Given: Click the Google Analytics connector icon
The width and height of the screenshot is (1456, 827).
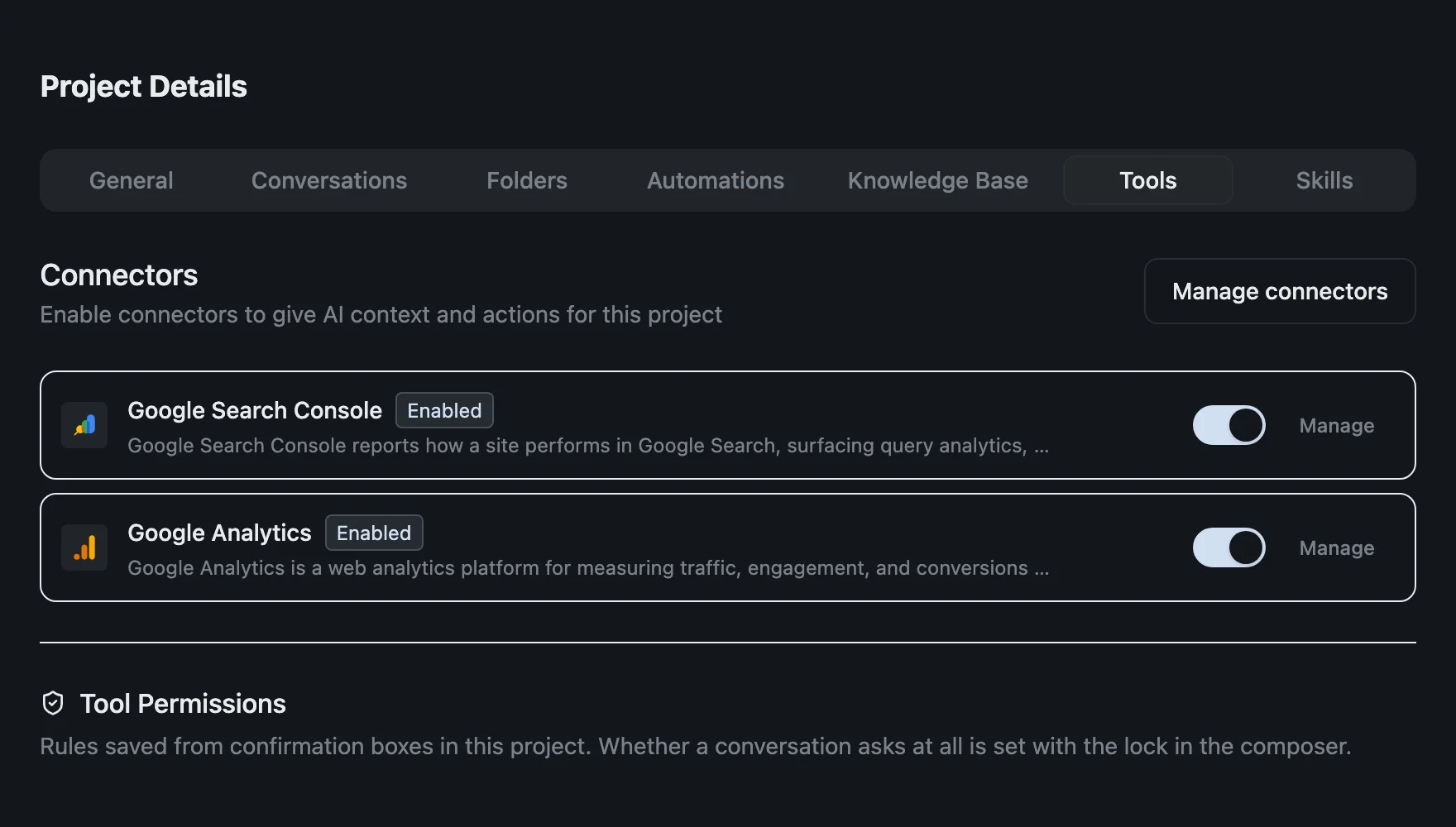Looking at the screenshot, I should [84, 547].
